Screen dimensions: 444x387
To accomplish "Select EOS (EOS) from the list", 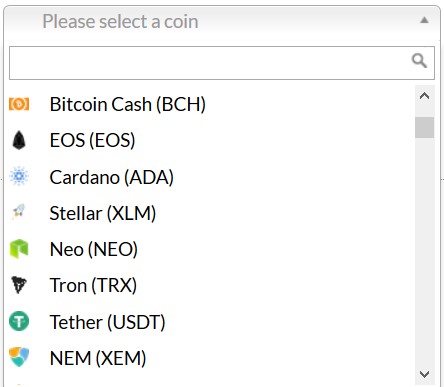I will point(210,140).
